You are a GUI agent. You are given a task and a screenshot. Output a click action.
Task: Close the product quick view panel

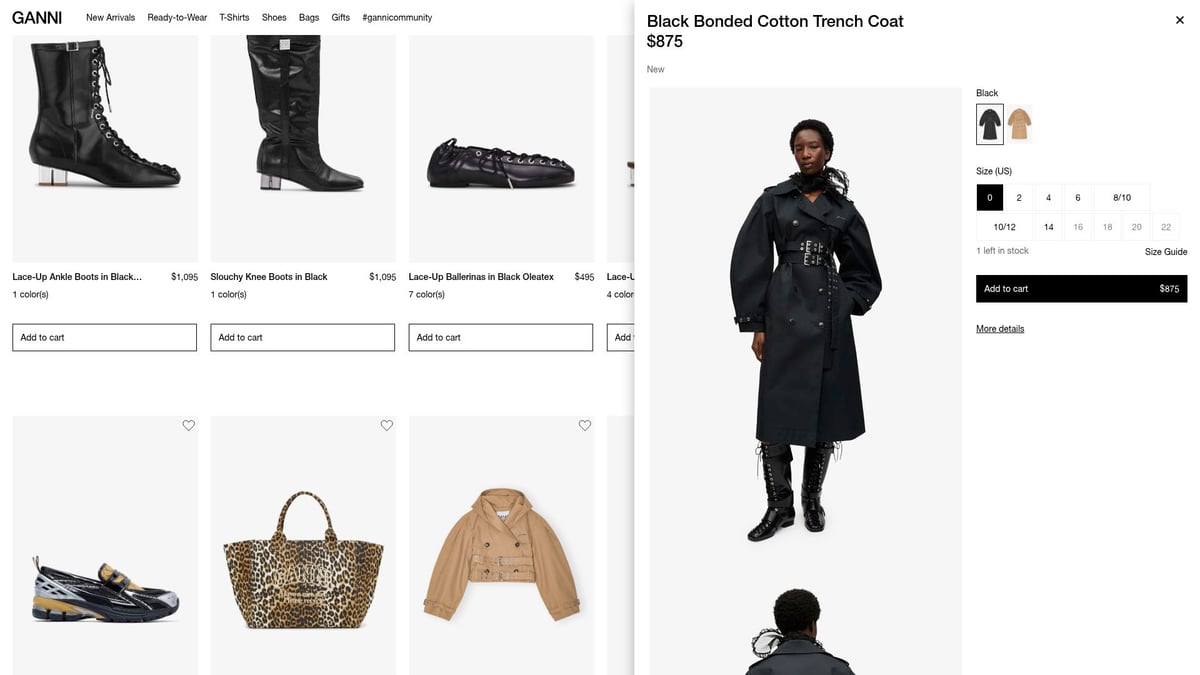(1180, 20)
